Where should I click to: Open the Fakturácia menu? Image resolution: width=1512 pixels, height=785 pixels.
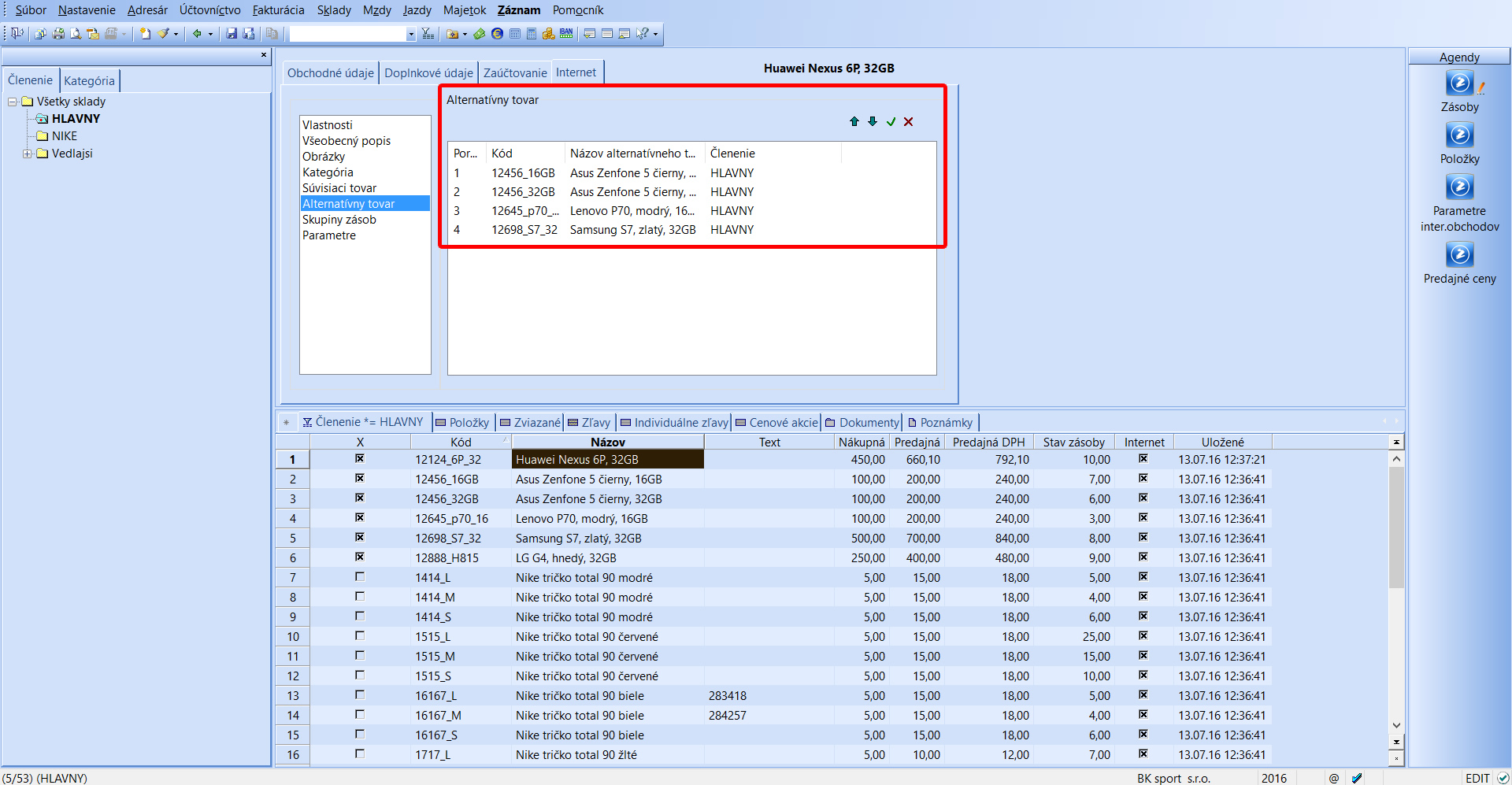pos(278,10)
